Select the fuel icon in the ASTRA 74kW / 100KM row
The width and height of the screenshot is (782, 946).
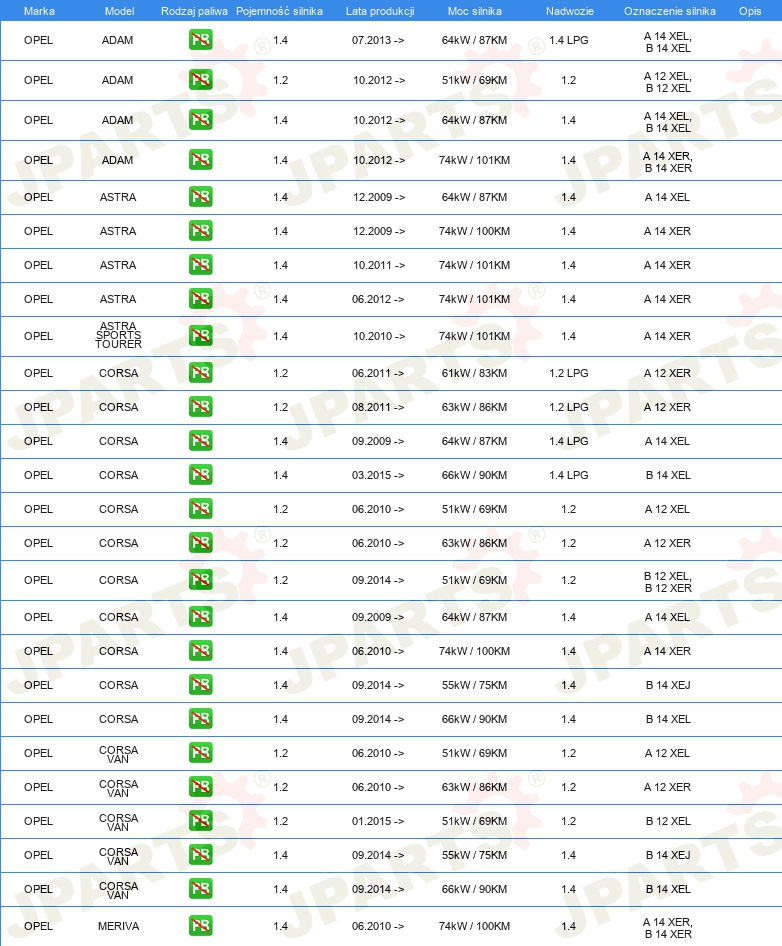click(200, 231)
